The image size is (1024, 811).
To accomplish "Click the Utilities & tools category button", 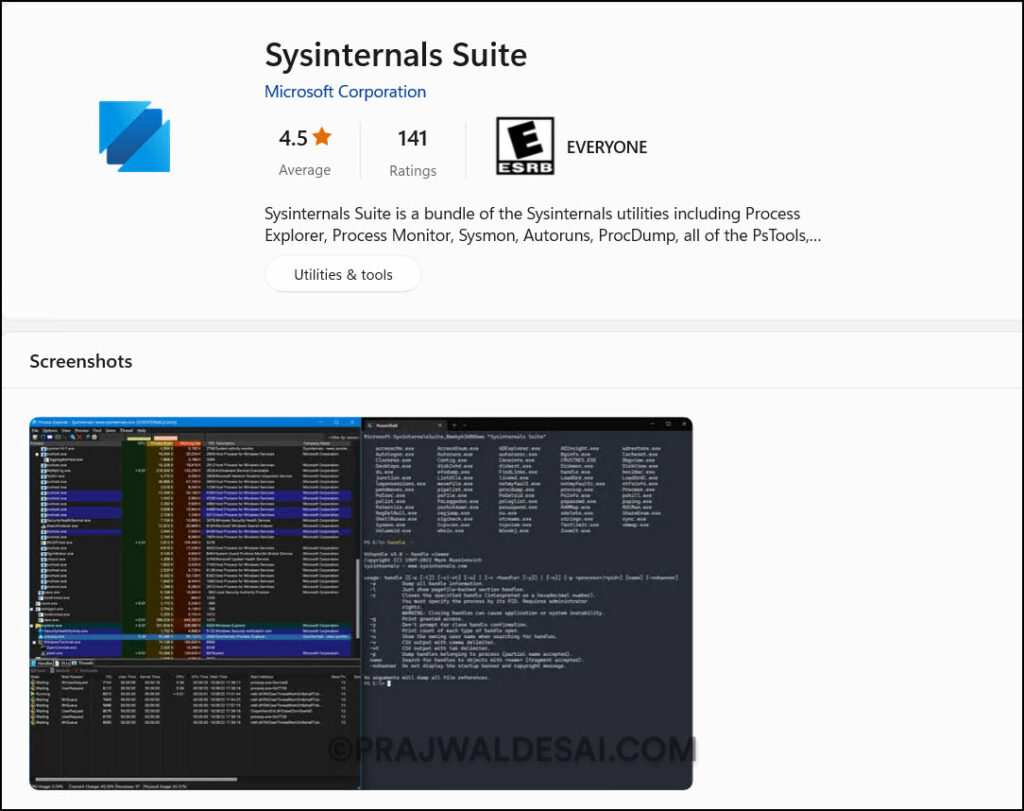I will [x=343, y=274].
